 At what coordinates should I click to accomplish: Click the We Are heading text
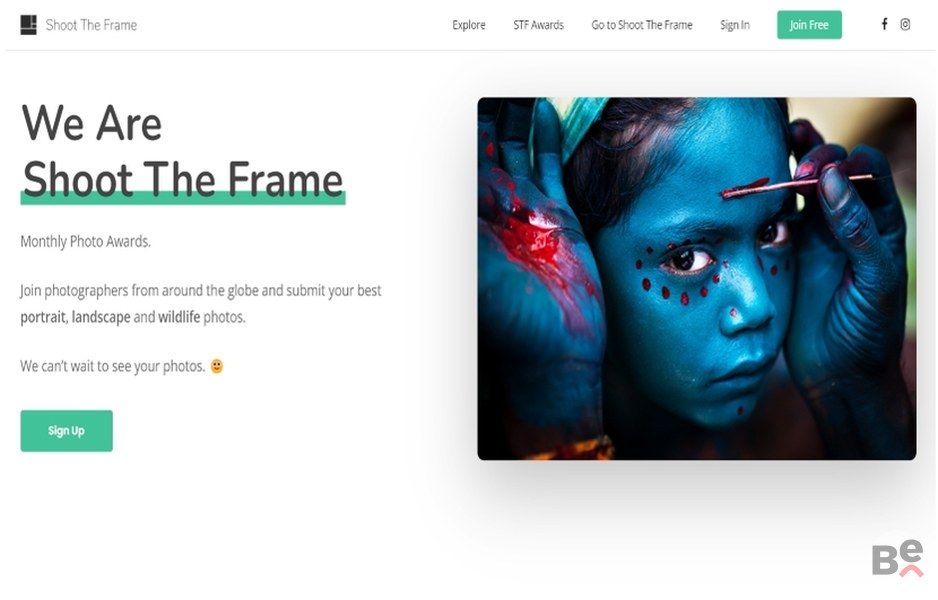click(92, 123)
